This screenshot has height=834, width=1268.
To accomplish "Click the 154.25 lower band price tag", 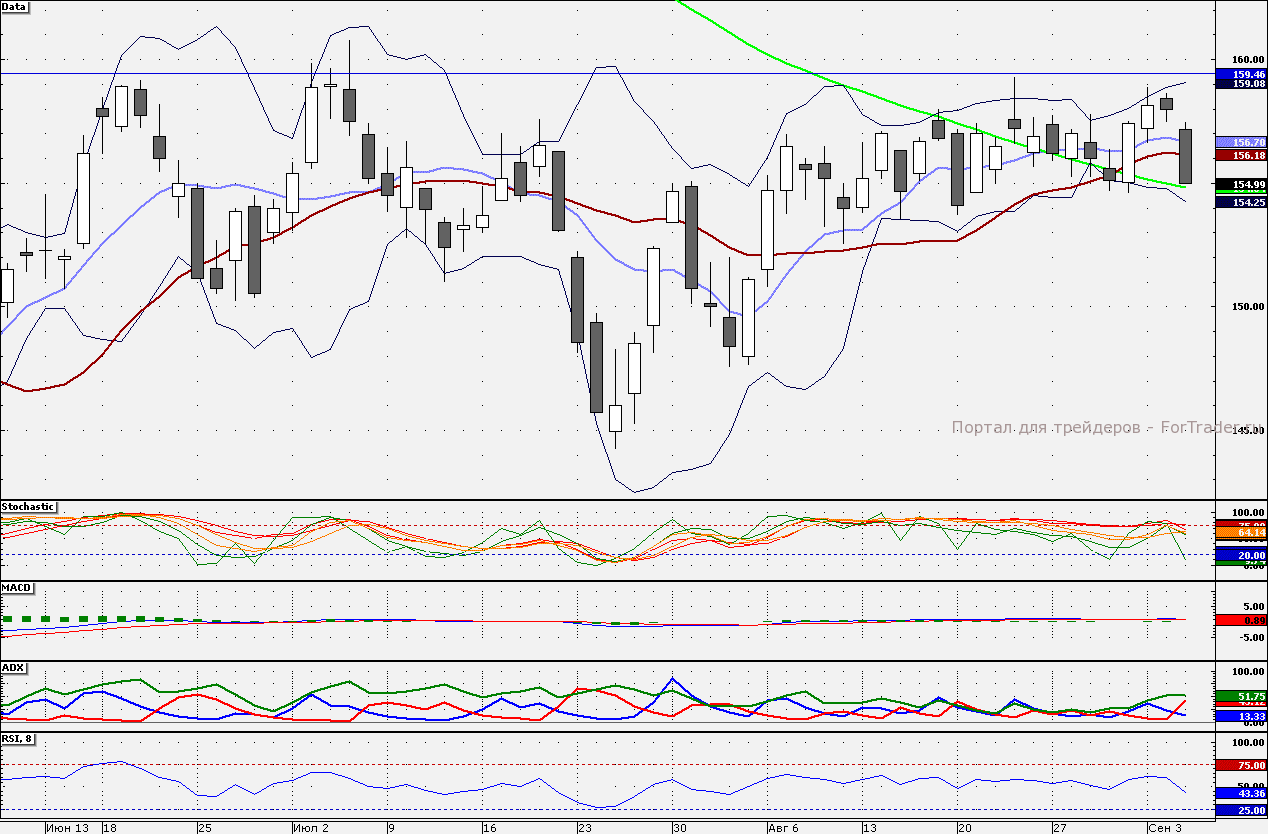I will tap(1241, 203).
